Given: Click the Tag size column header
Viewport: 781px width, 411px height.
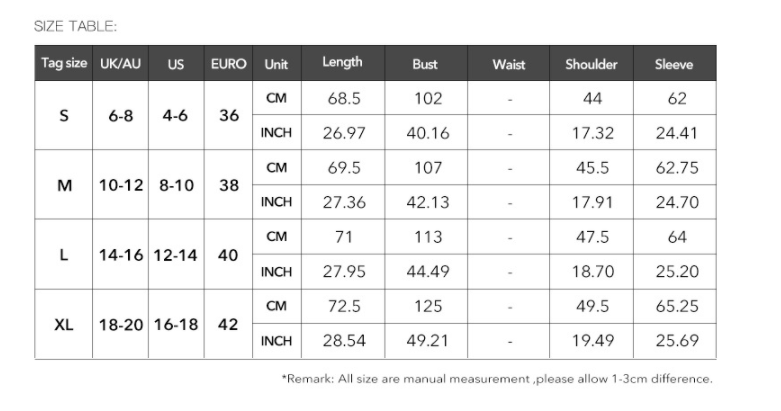Looking at the screenshot, I should pos(64,64).
